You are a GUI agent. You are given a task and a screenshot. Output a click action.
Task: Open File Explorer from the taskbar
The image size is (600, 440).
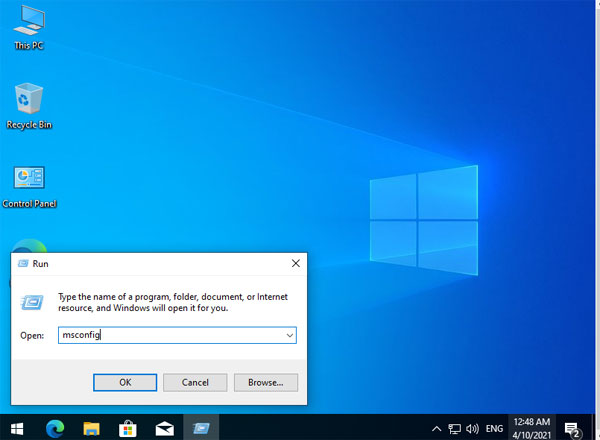tap(90, 427)
